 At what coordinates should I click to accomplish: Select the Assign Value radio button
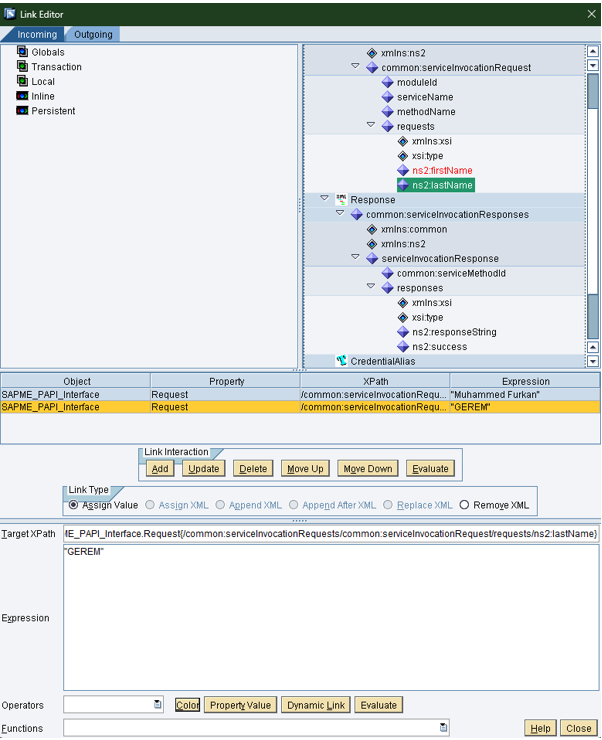coord(74,505)
